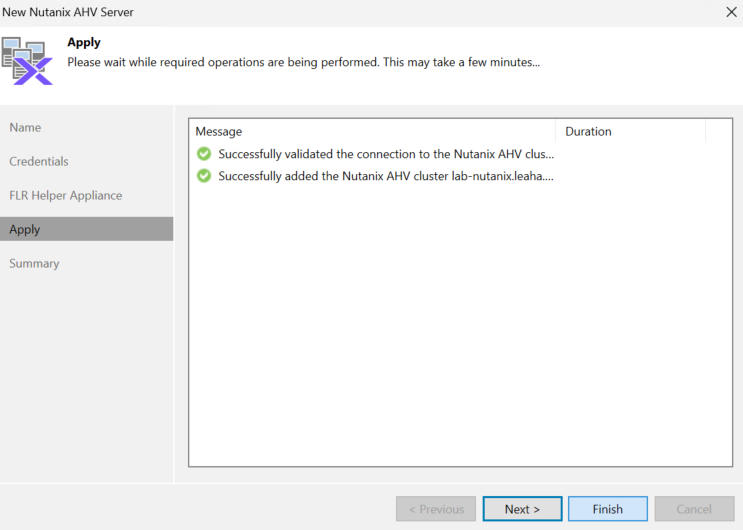
Task: Sort log by the Message column header
Action: [372, 131]
